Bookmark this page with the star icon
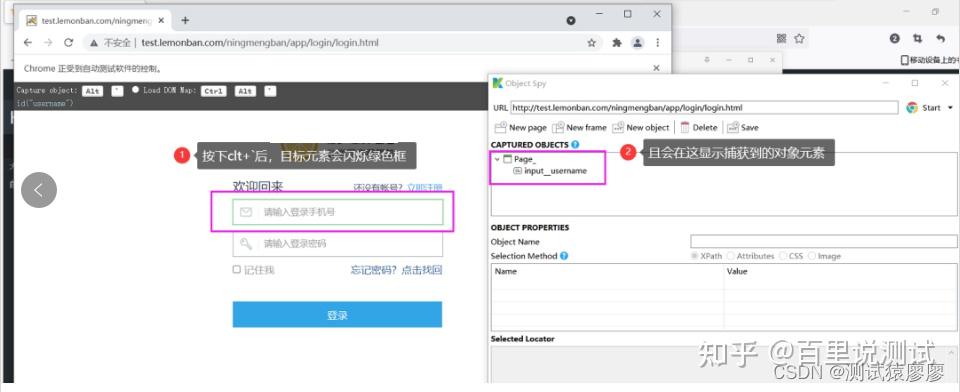Screen dimensions: 960x392 tap(591, 43)
